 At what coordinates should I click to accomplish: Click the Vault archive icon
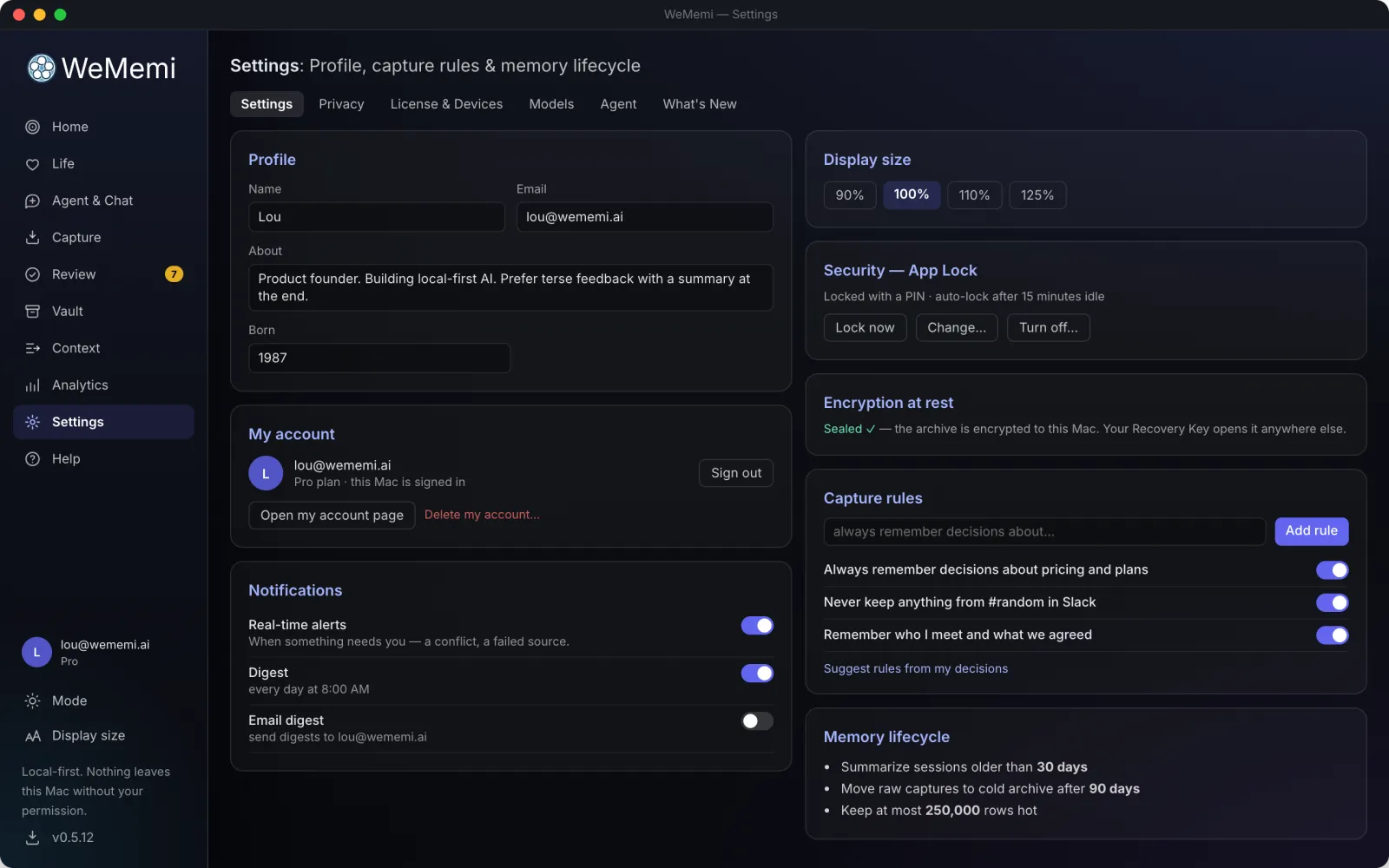coord(32,312)
